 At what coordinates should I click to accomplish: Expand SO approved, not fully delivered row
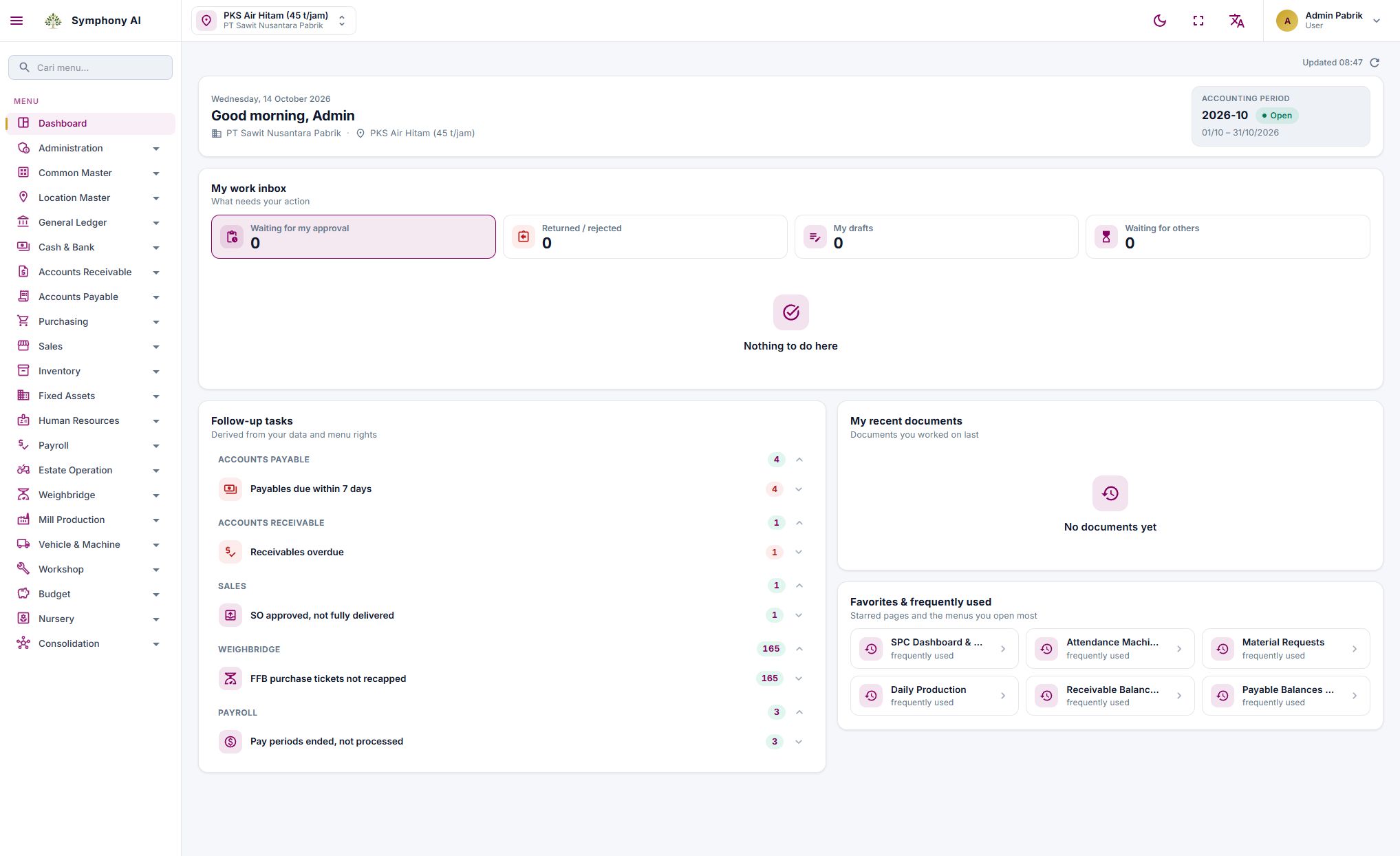[x=799, y=615]
